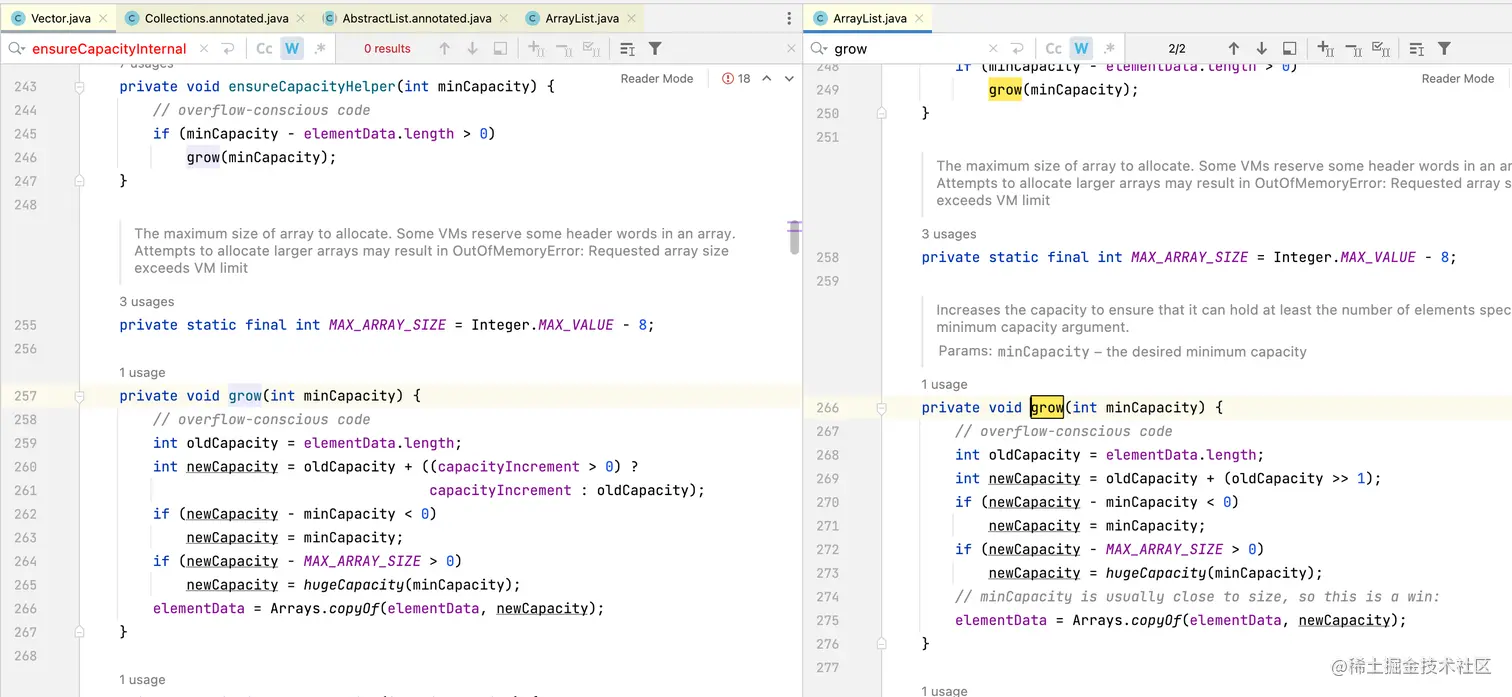Viewport: 1512px width, 697px height.
Task: Jump to previous grow occurrence in right pane
Action: 1234,48
